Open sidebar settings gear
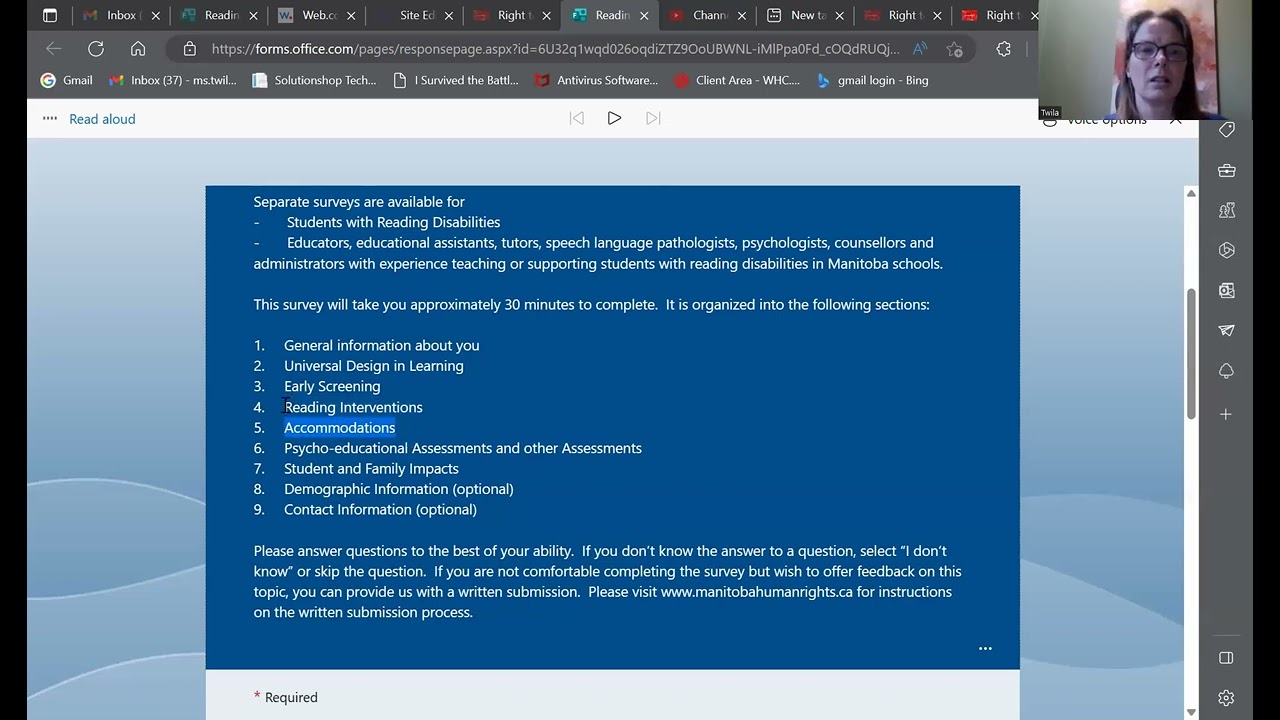 tap(1226, 698)
